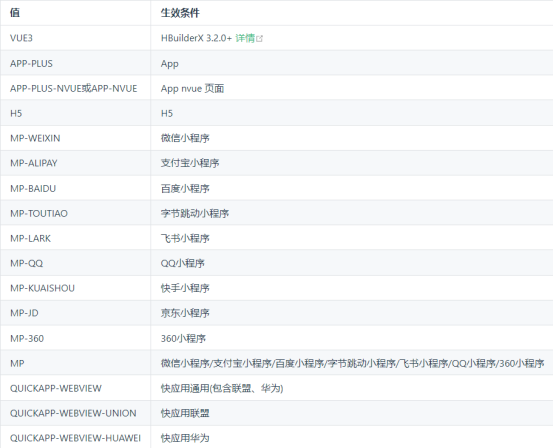Select the MP-JD value

click(x=24, y=313)
